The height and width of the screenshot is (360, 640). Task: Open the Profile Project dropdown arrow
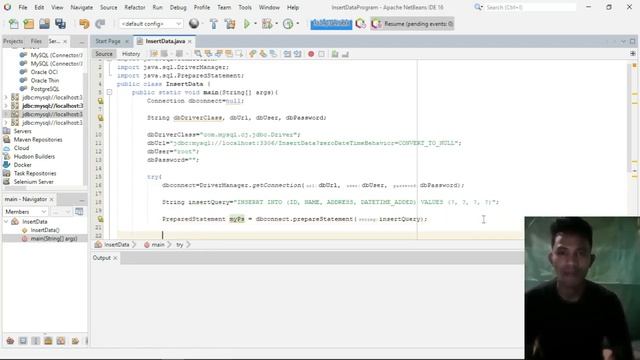[298, 24]
